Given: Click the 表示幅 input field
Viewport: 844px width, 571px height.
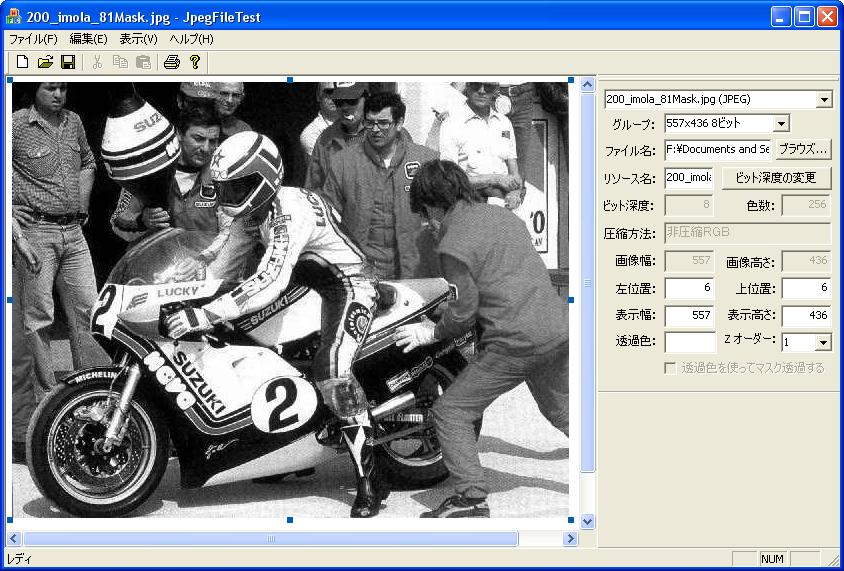Looking at the screenshot, I should (x=690, y=316).
